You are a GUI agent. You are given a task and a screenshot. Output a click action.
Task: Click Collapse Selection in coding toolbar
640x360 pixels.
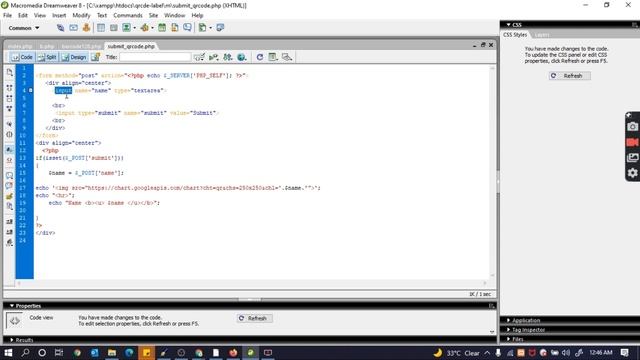pos(9,98)
